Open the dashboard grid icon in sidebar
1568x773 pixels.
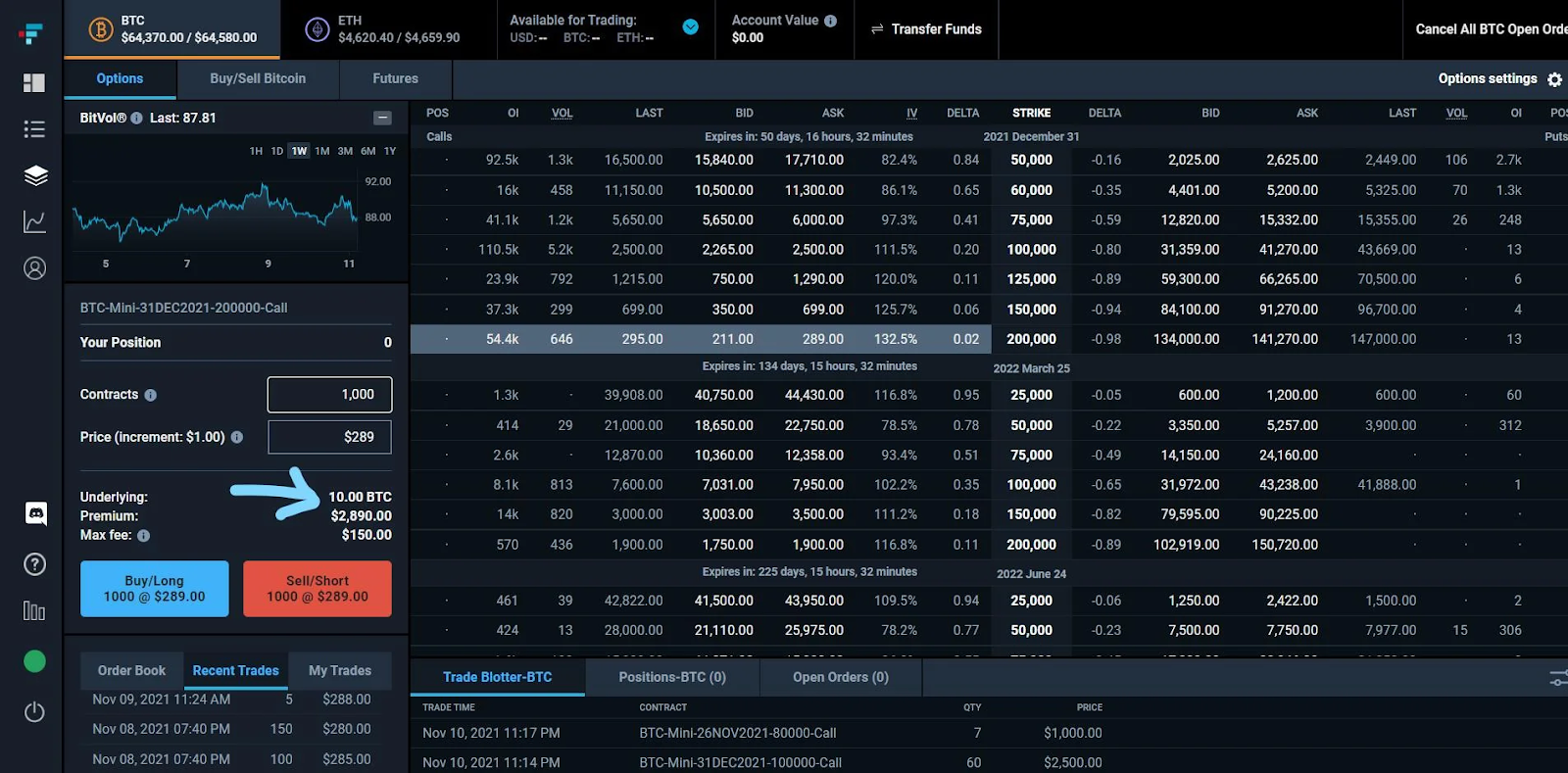point(34,83)
